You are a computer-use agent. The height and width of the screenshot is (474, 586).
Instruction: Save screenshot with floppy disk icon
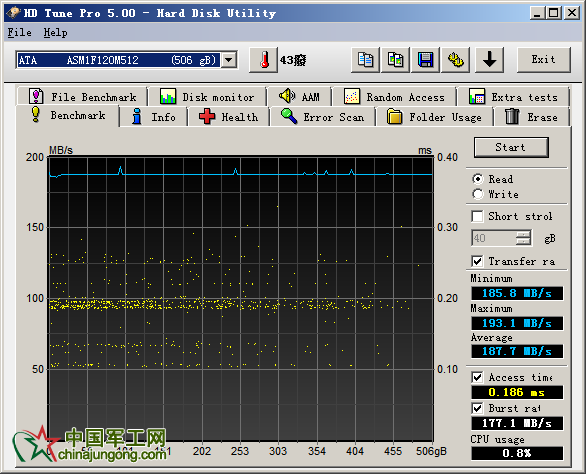(425, 60)
